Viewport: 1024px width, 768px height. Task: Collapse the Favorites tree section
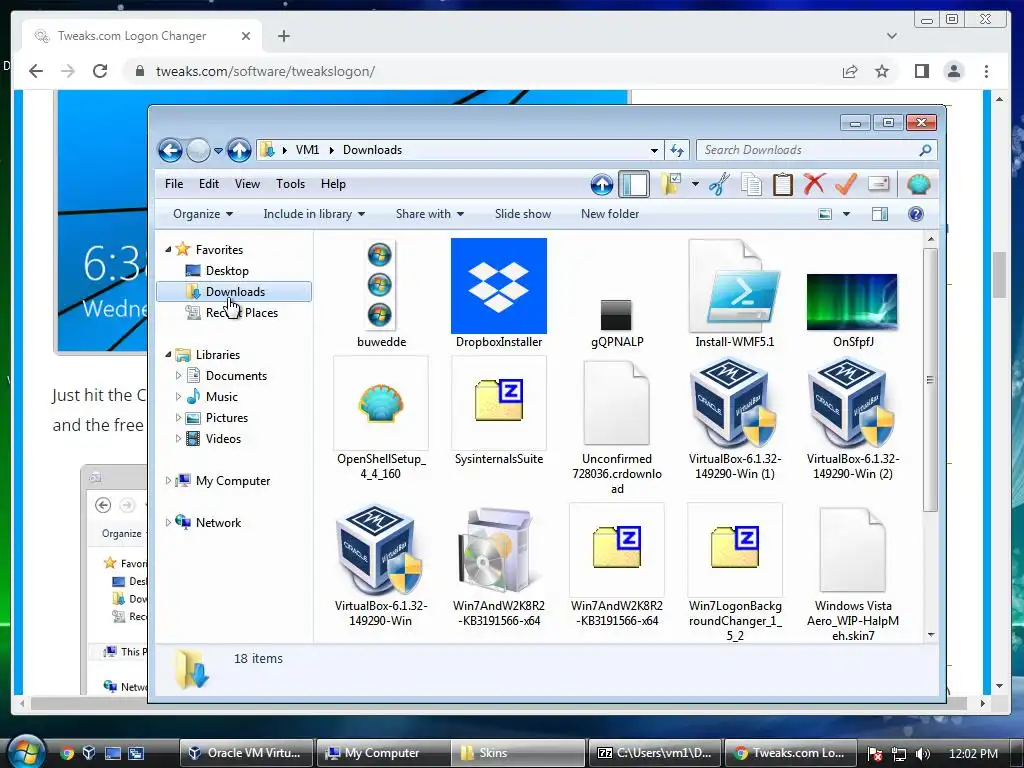(x=168, y=249)
